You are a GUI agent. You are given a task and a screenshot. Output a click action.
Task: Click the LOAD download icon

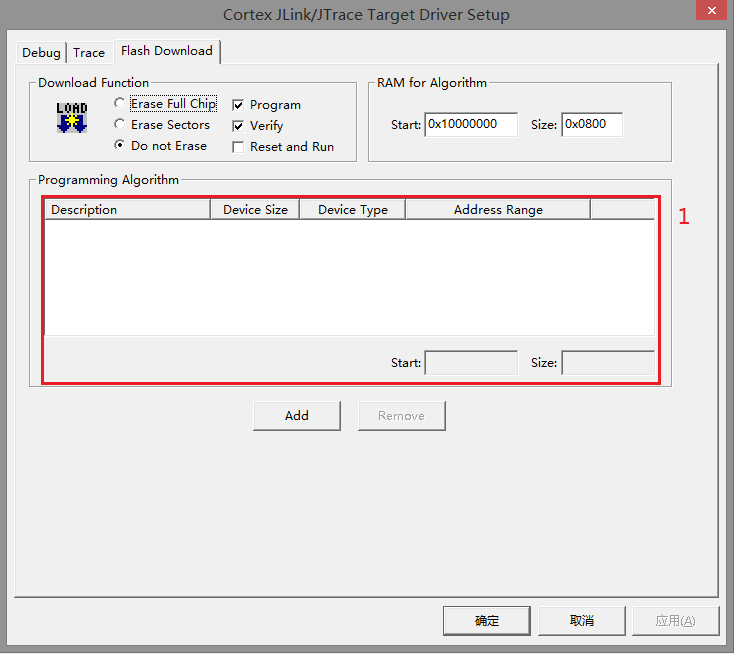(72, 118)
